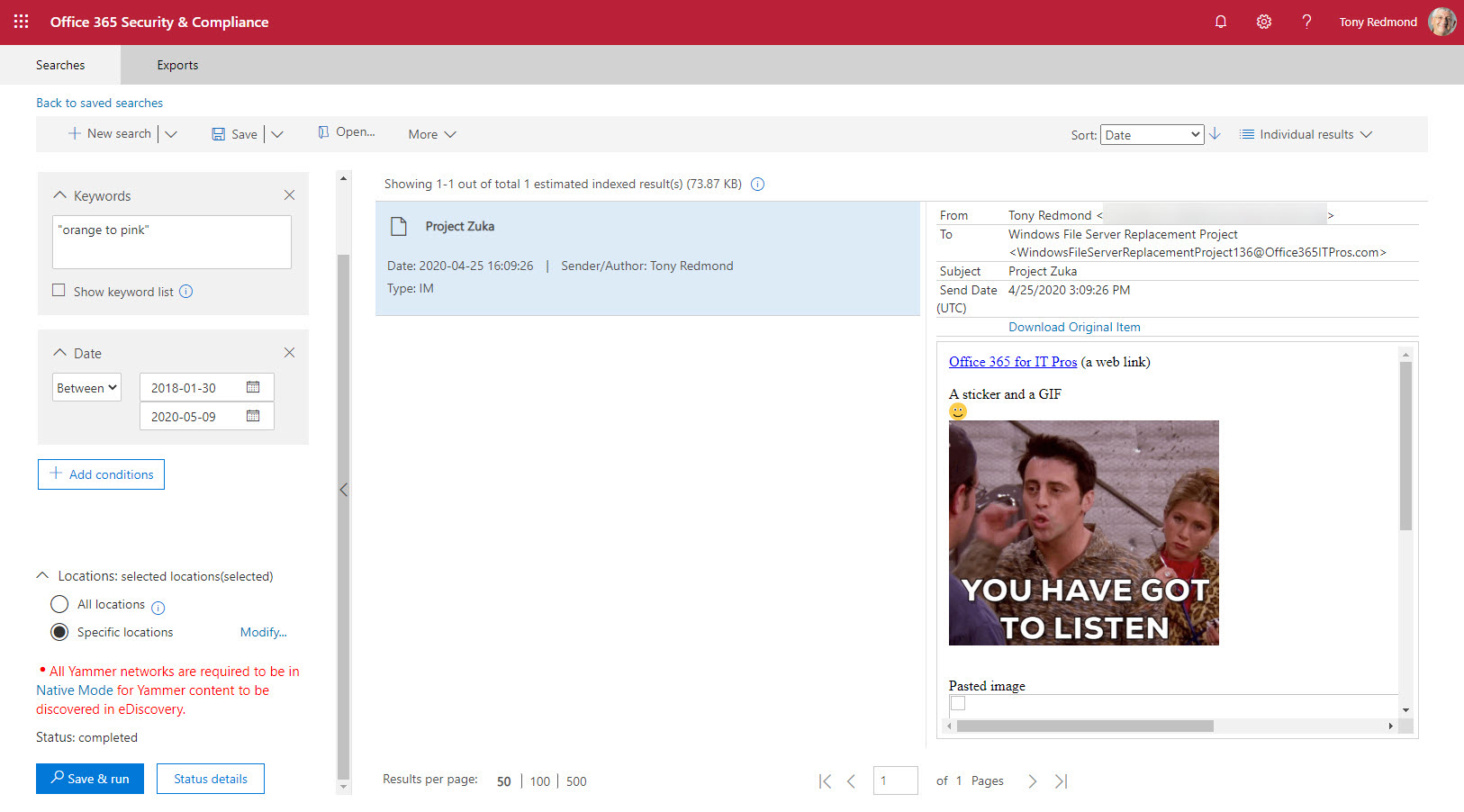Click the preview pane scroll down arrow

1405,710
